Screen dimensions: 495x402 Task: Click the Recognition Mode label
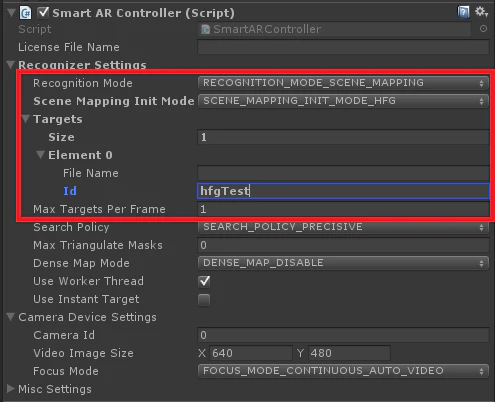[x=83, y=83]
